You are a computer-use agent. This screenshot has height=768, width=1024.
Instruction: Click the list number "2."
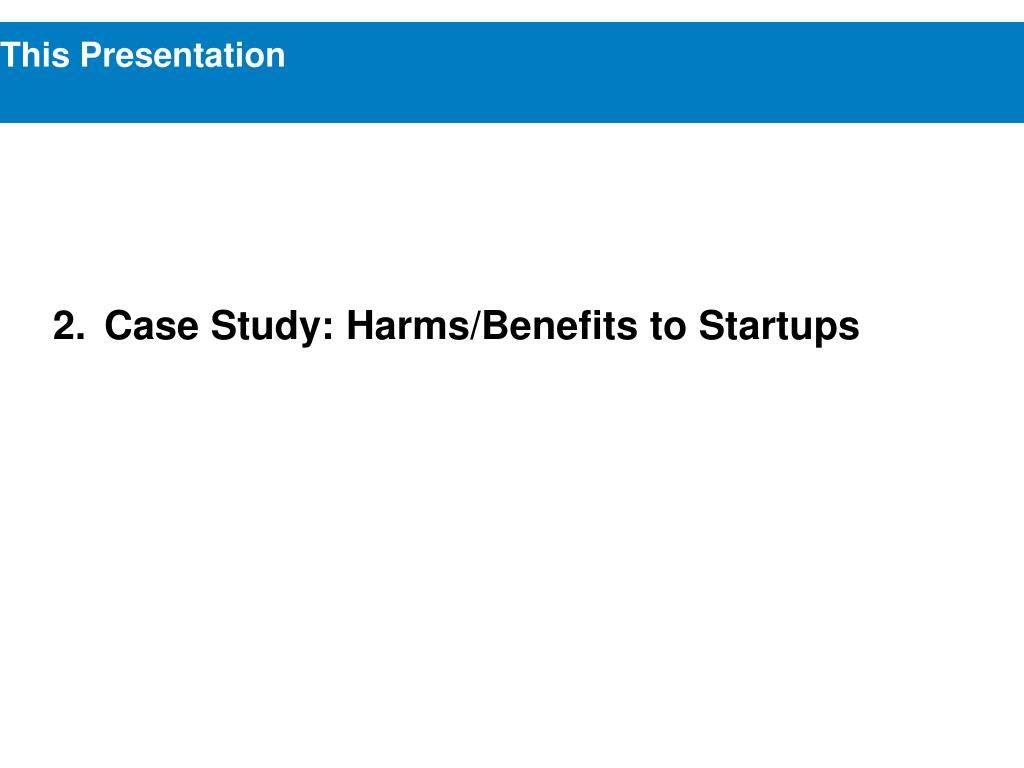point(69,325)
